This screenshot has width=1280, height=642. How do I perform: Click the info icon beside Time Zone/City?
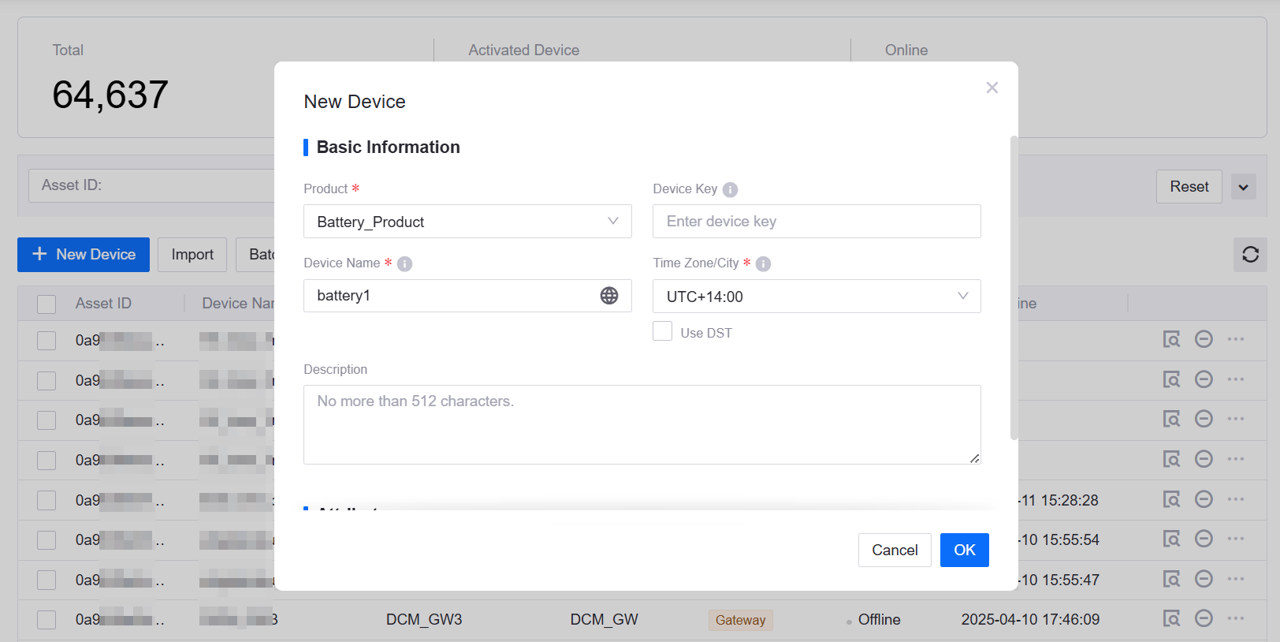coord(763,264)
